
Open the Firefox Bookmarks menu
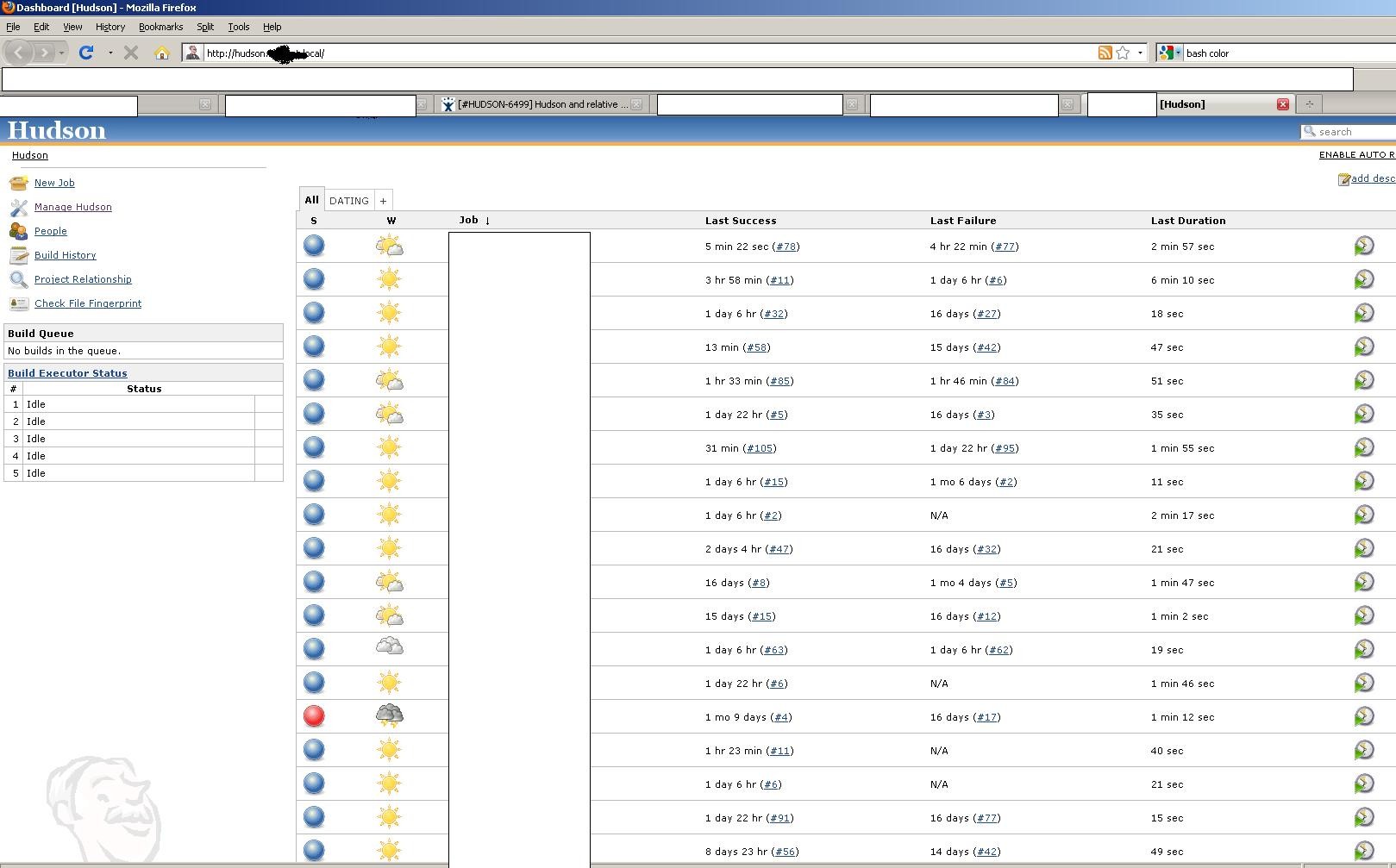click(160, 27)
